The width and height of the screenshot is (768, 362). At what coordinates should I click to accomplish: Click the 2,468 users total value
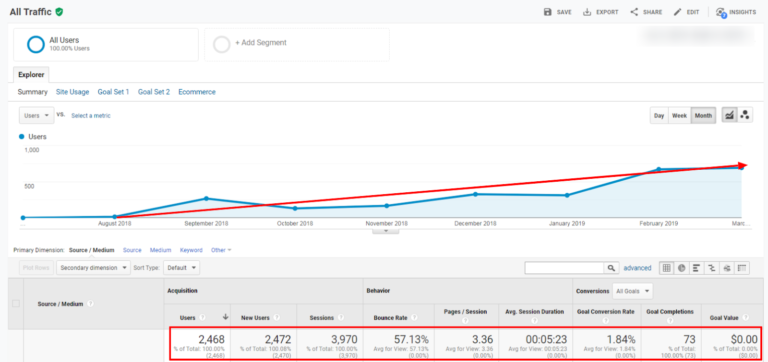(x=211, y=339)
